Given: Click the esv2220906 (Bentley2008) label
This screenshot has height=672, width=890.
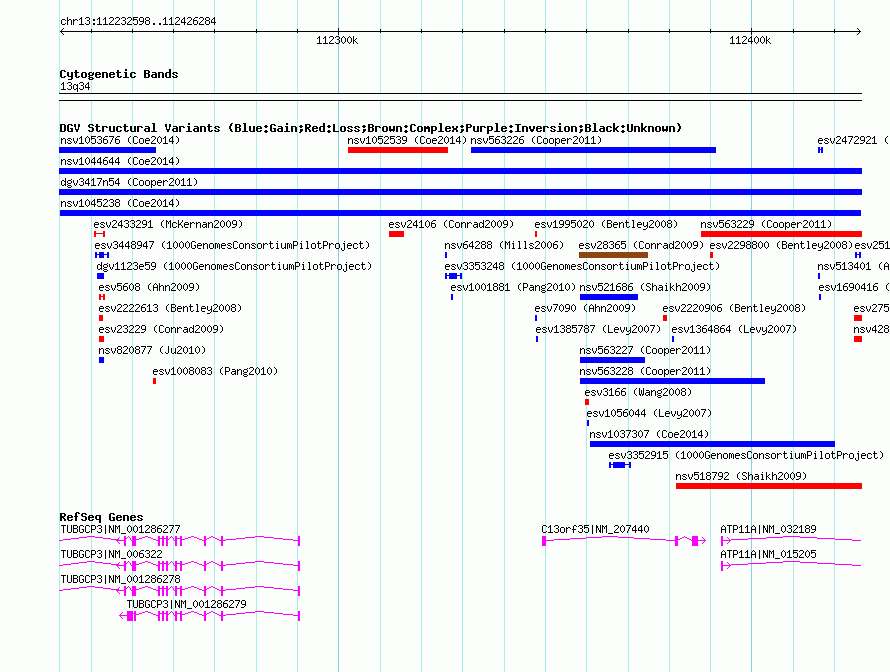Looking at the screenshot, I should (x=734, y=308).
